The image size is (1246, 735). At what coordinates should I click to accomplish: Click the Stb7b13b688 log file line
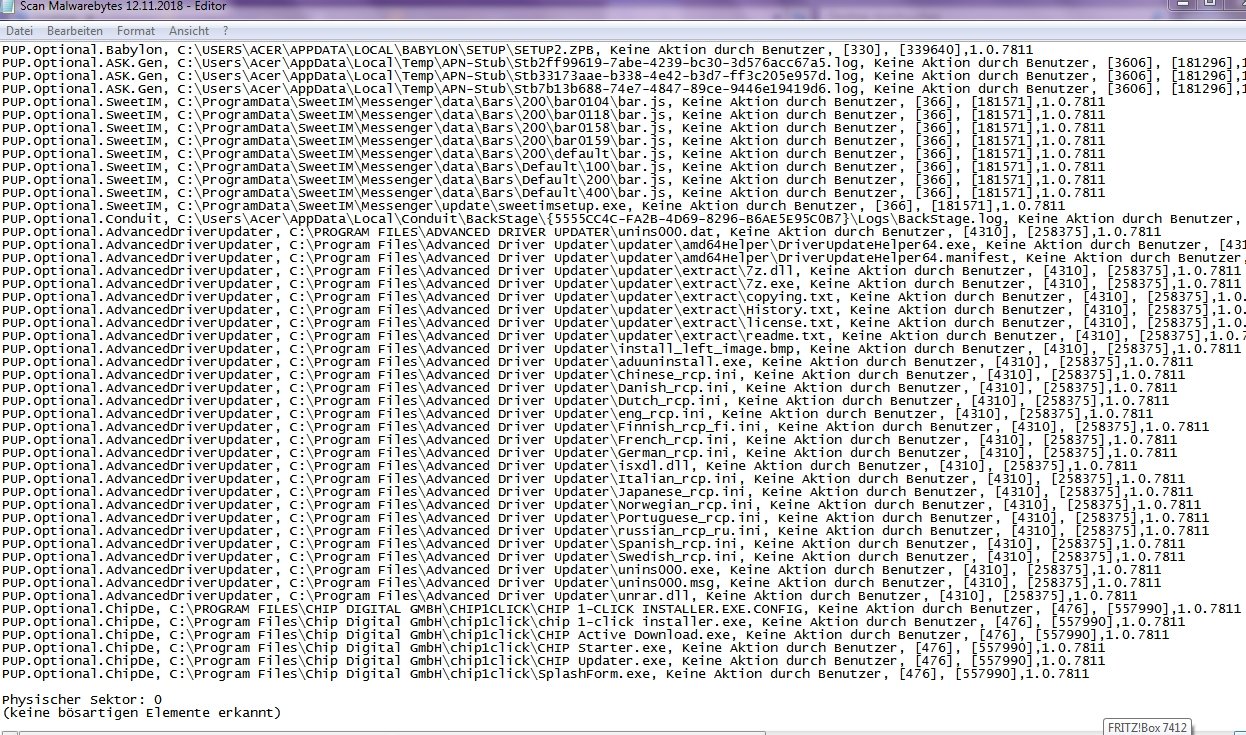(623, 88)
